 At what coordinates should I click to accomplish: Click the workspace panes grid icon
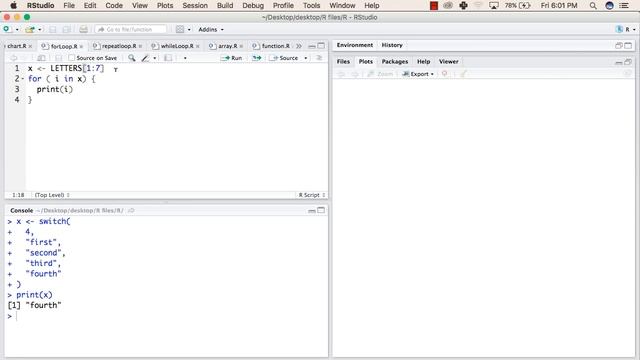pos(180,29)
